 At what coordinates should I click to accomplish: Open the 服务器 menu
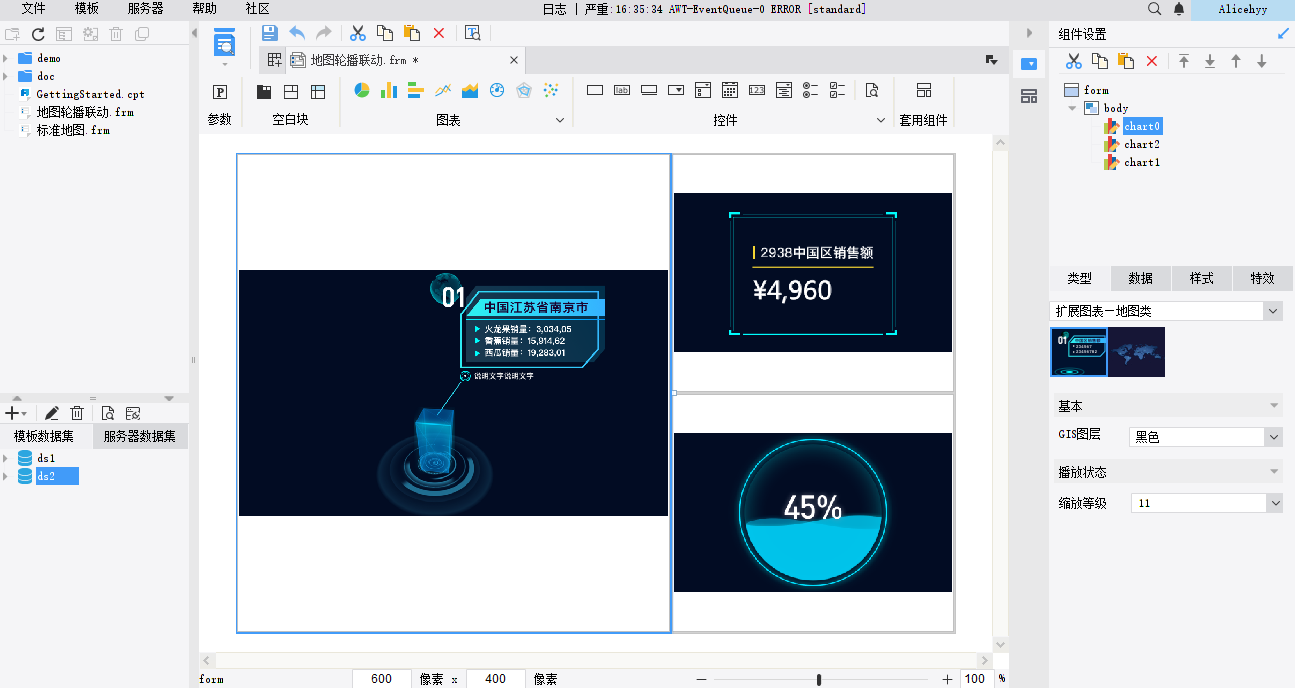[x=145, y=9]
